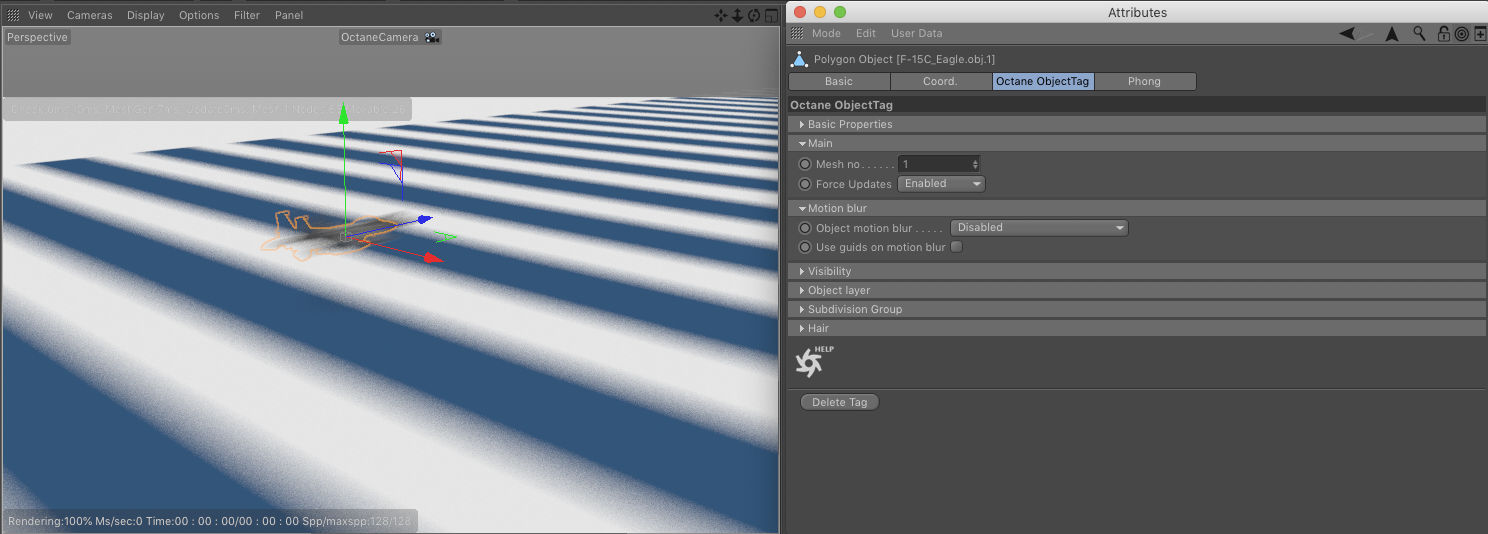The height and width of the screenshot is (534, 1488).
Task: Expand the Object layer section
Action: coord(1137,290)
